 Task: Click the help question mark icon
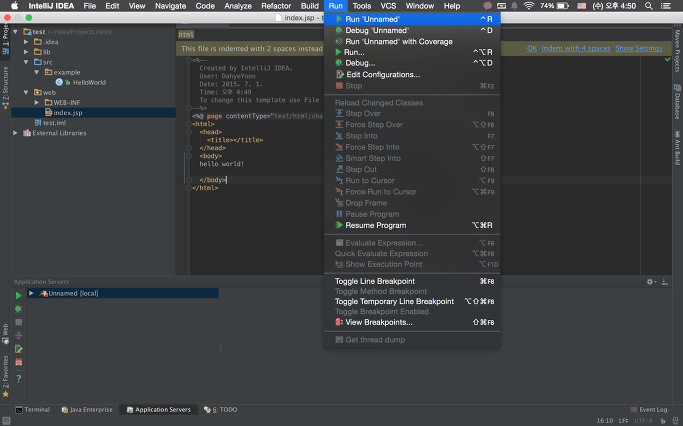(18, 379)
